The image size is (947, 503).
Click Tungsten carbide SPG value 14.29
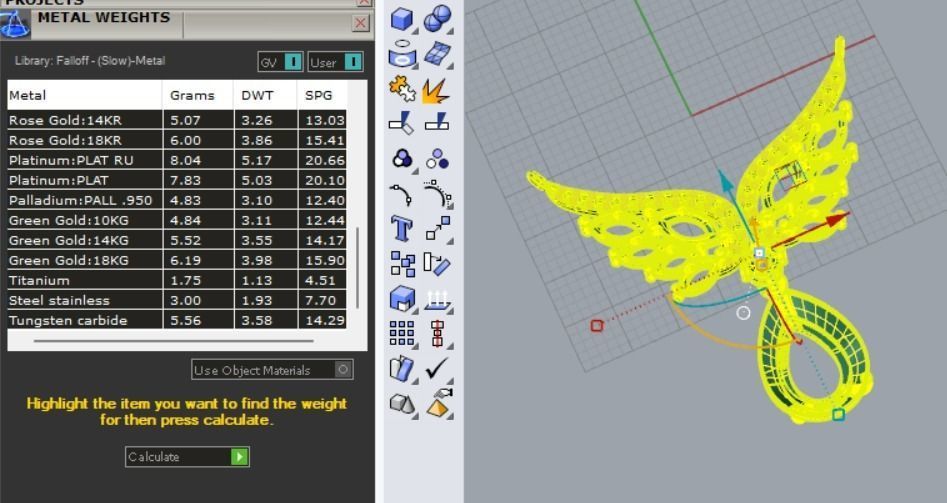[325, 320]
